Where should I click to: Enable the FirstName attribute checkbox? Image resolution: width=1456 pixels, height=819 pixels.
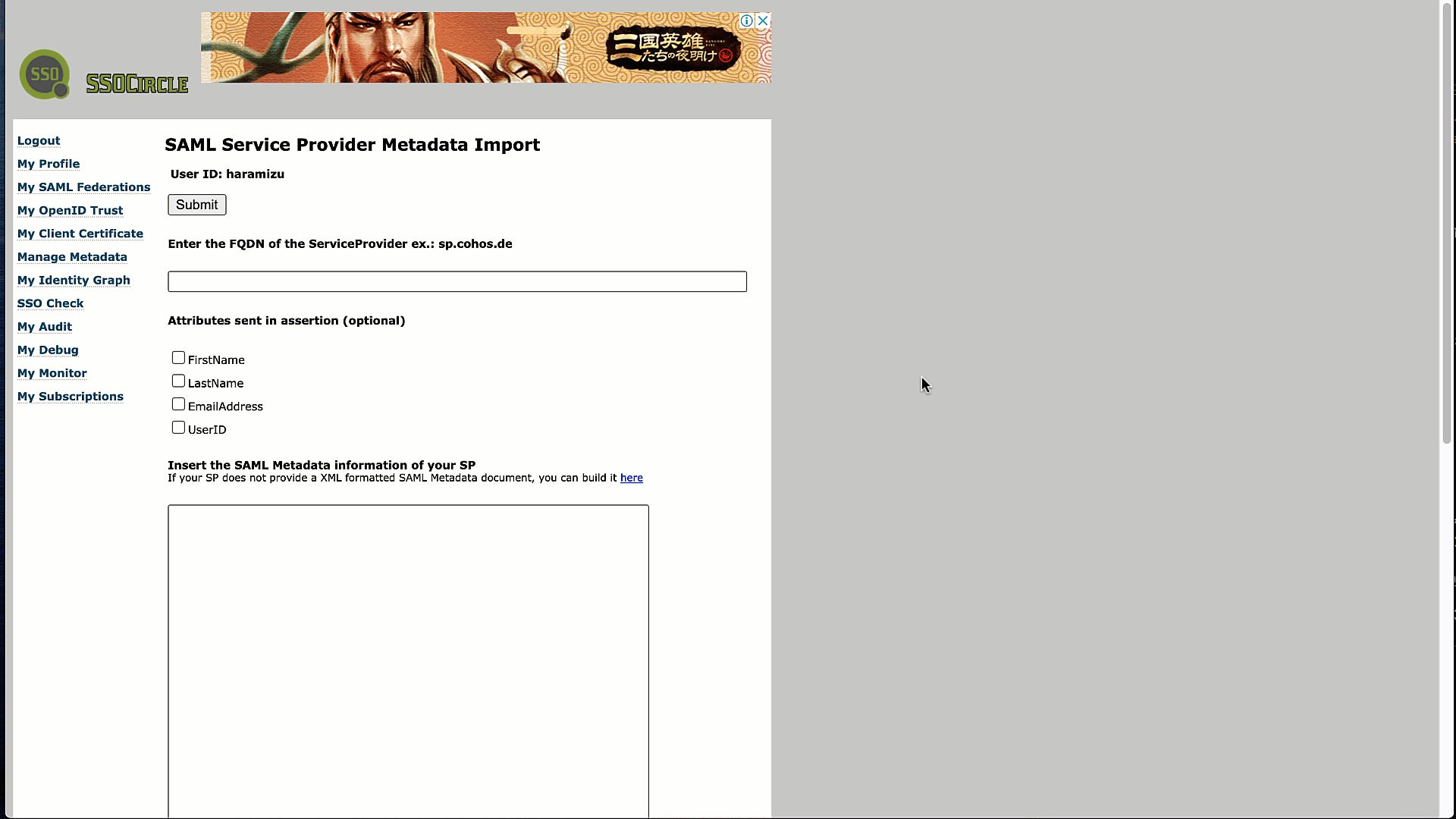(179, 357)
